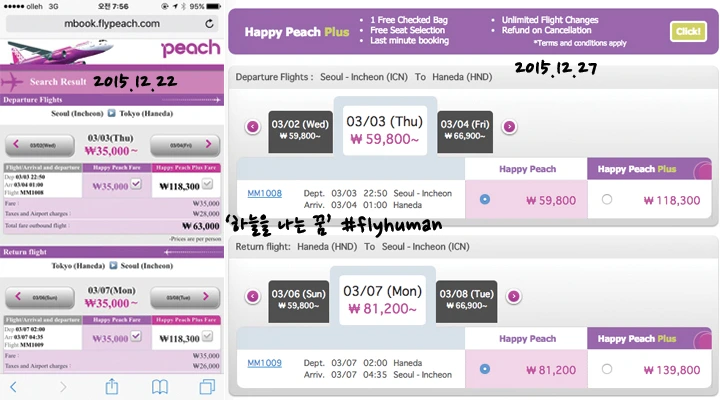Select the 03/08 (Tue) ₩66,900 date tab
The image size is (720, 400).
(x=467, y=301)
